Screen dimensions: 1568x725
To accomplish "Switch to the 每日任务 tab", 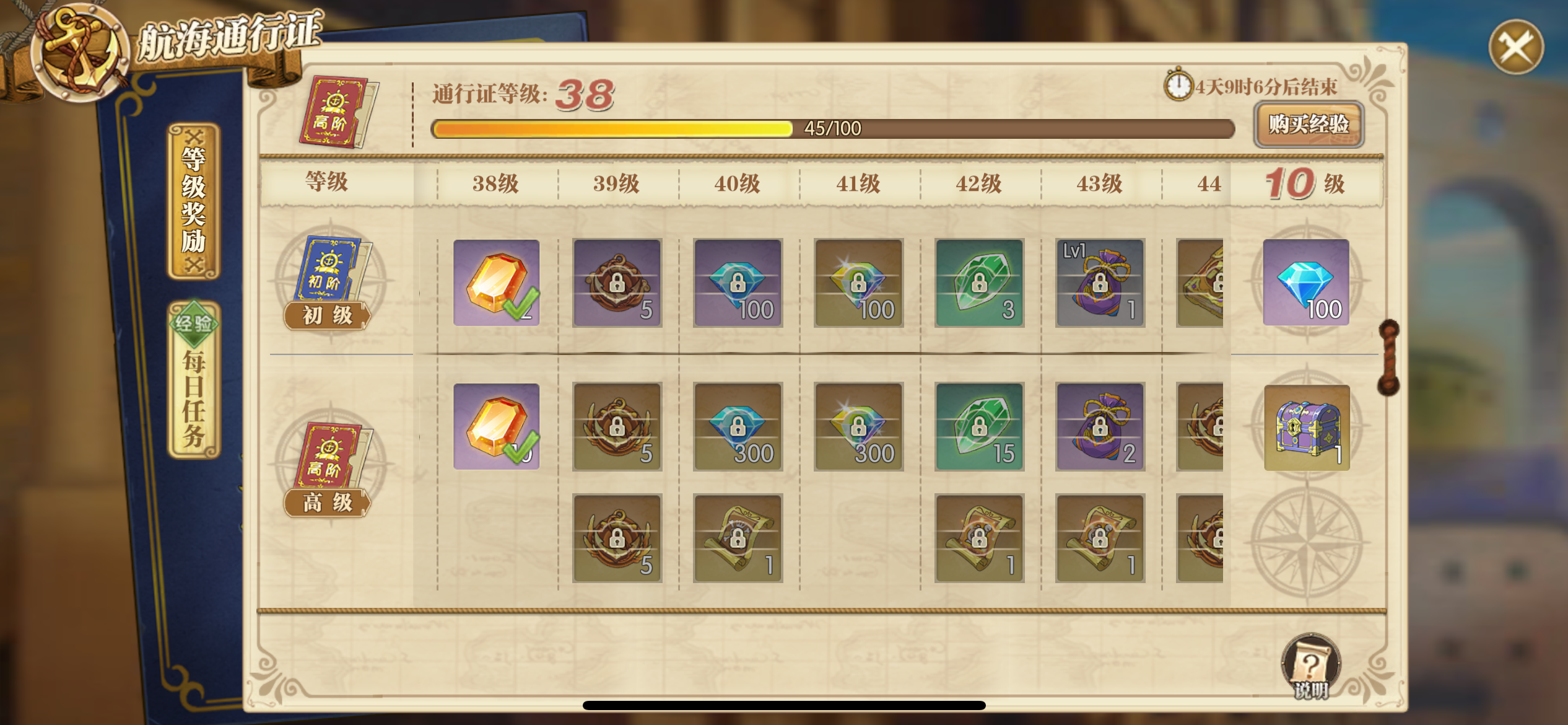I will pyautogui.click(x=194, y=379).
